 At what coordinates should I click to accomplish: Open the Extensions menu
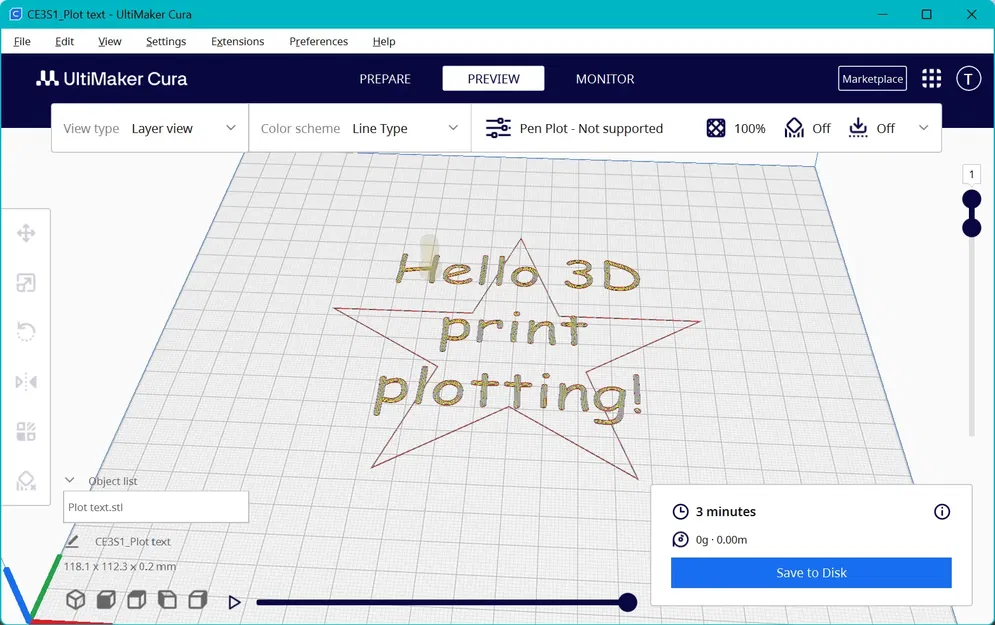[x=237, y=41]
